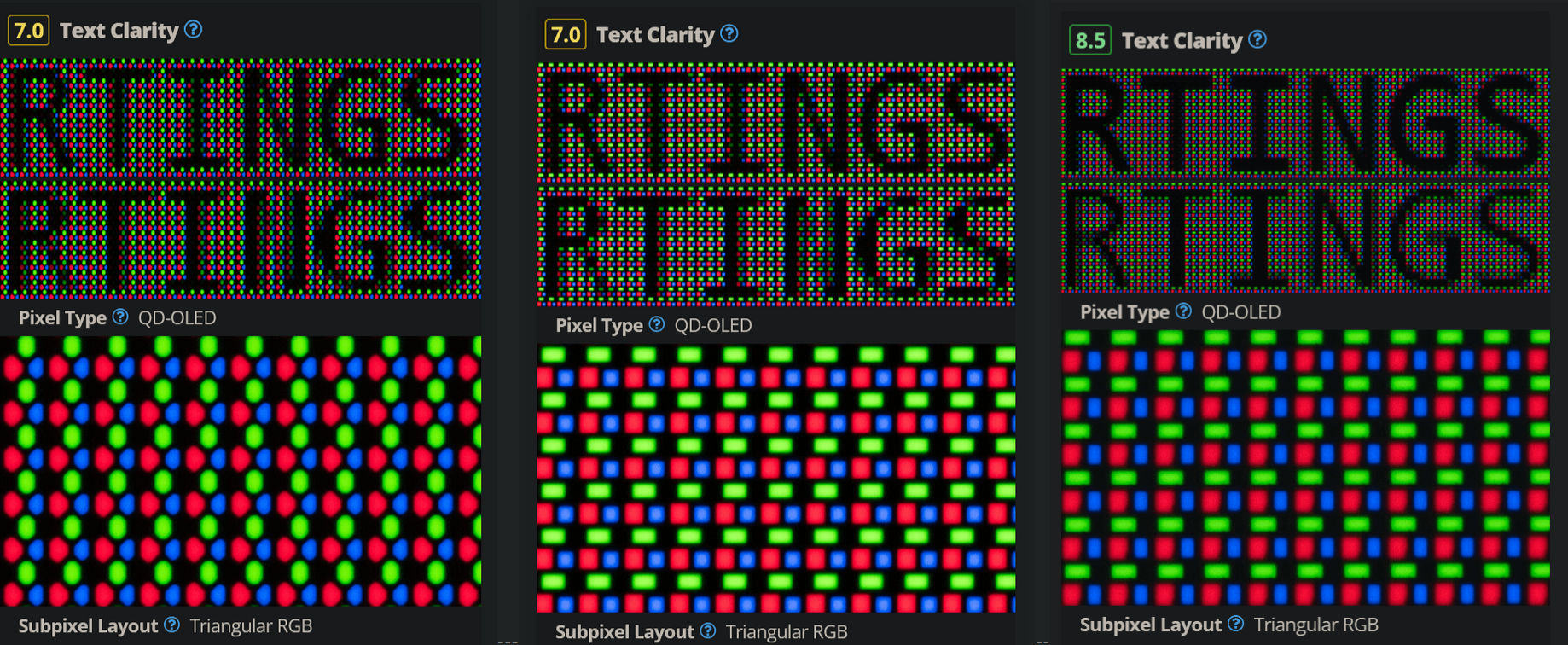
Task: Click the 7.0 score badge in left panel
Action: (x=28, y=31)
